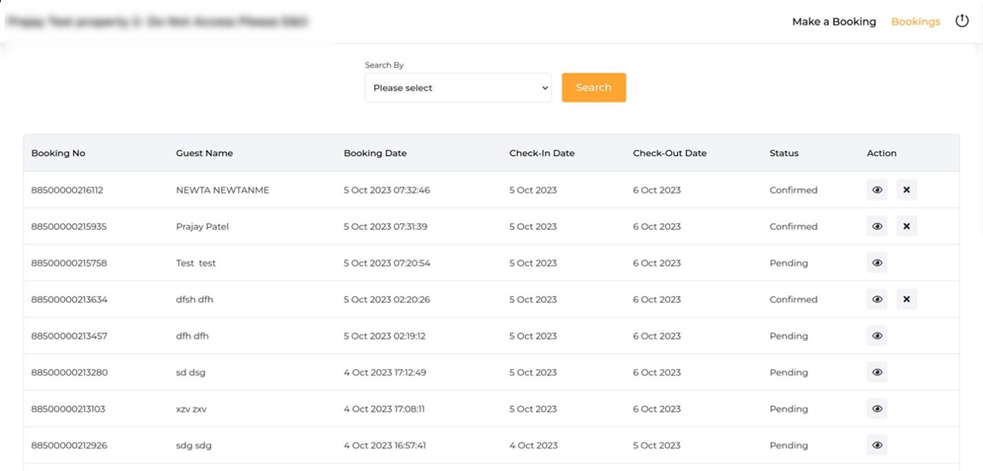View details of booking 88500000213634

click(x=877, y=300)
